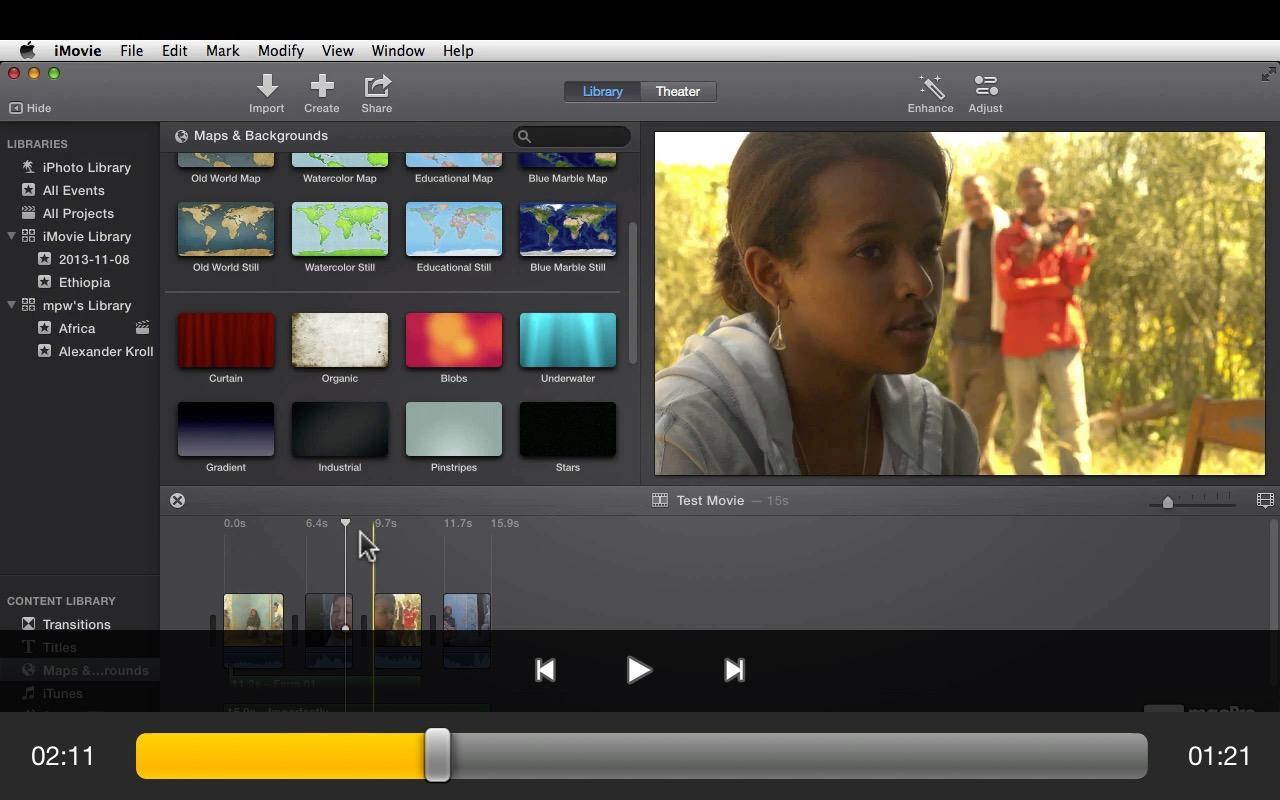1280x800 pixels.
Task: Open the Window menu
Action: point(398,50)
